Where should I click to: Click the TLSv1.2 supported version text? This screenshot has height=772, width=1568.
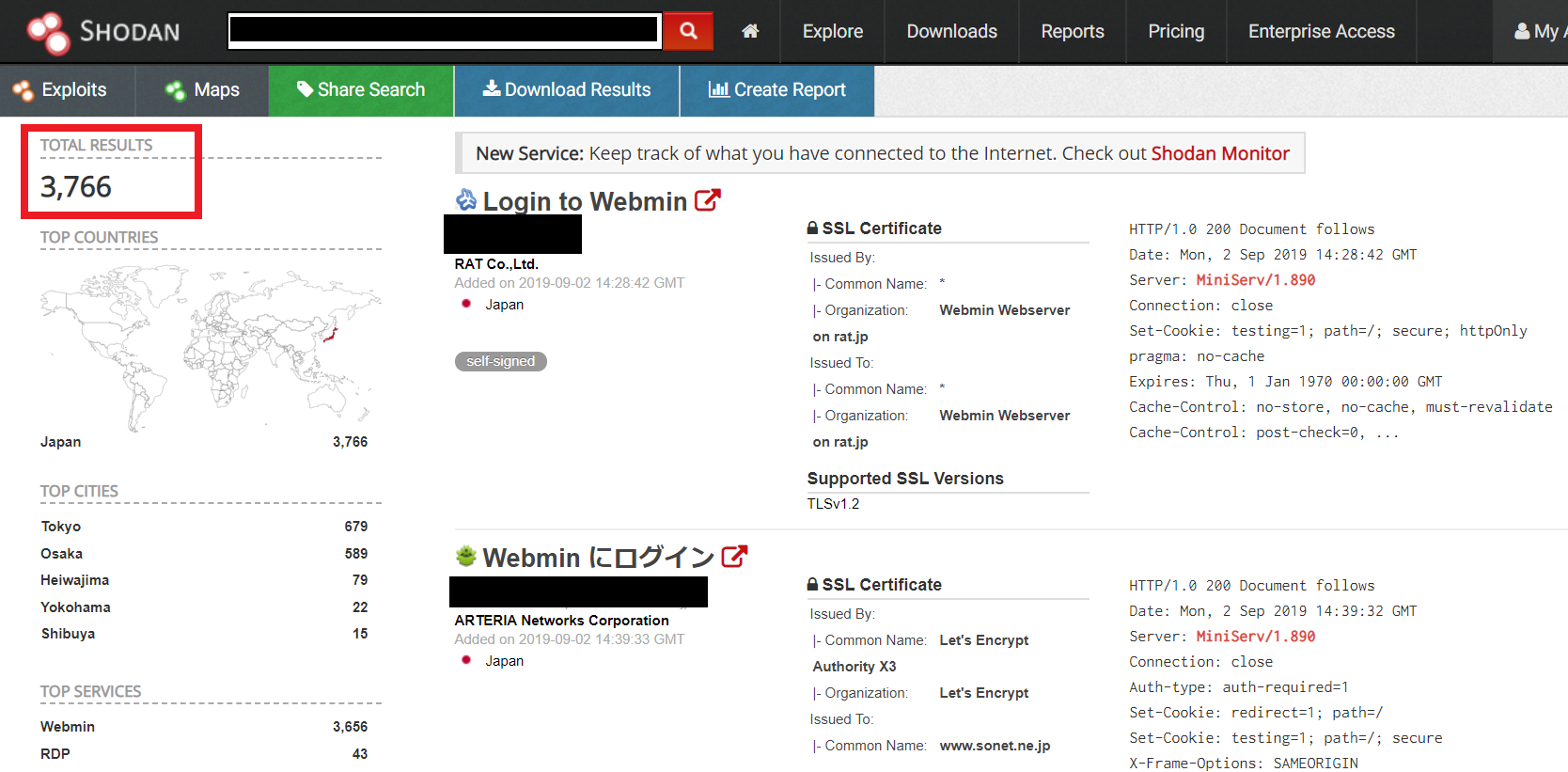tap(834, 504)
